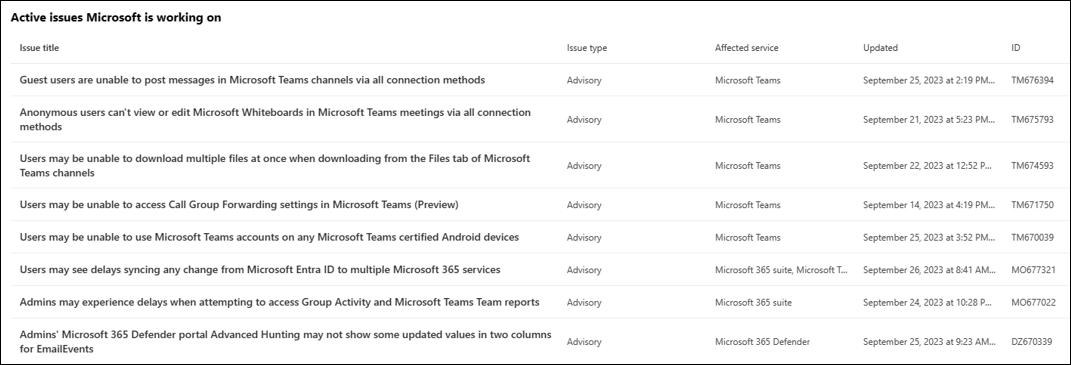This screenshot has width=1071, height=365.
Task: Open the anonymous users Microsoft Whiteboards issue
Action: click(275, 120)
